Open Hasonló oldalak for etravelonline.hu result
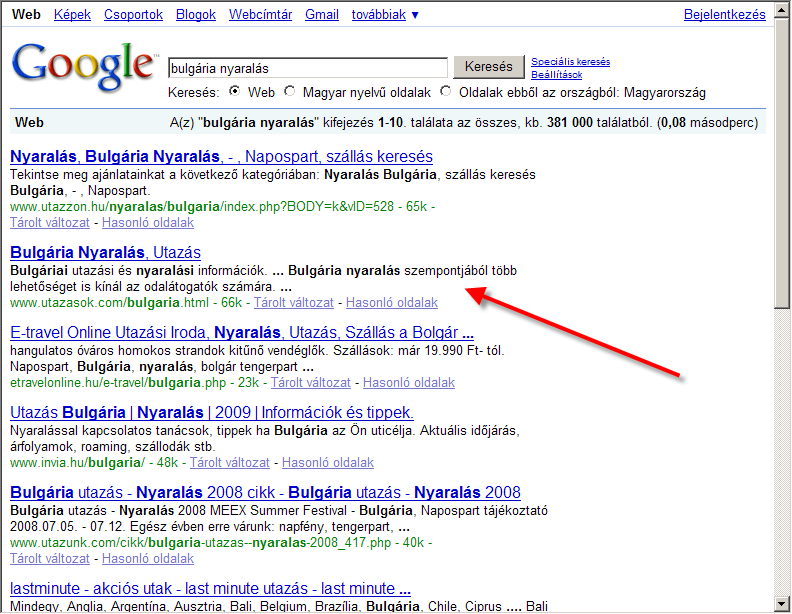 coord(409,383)
